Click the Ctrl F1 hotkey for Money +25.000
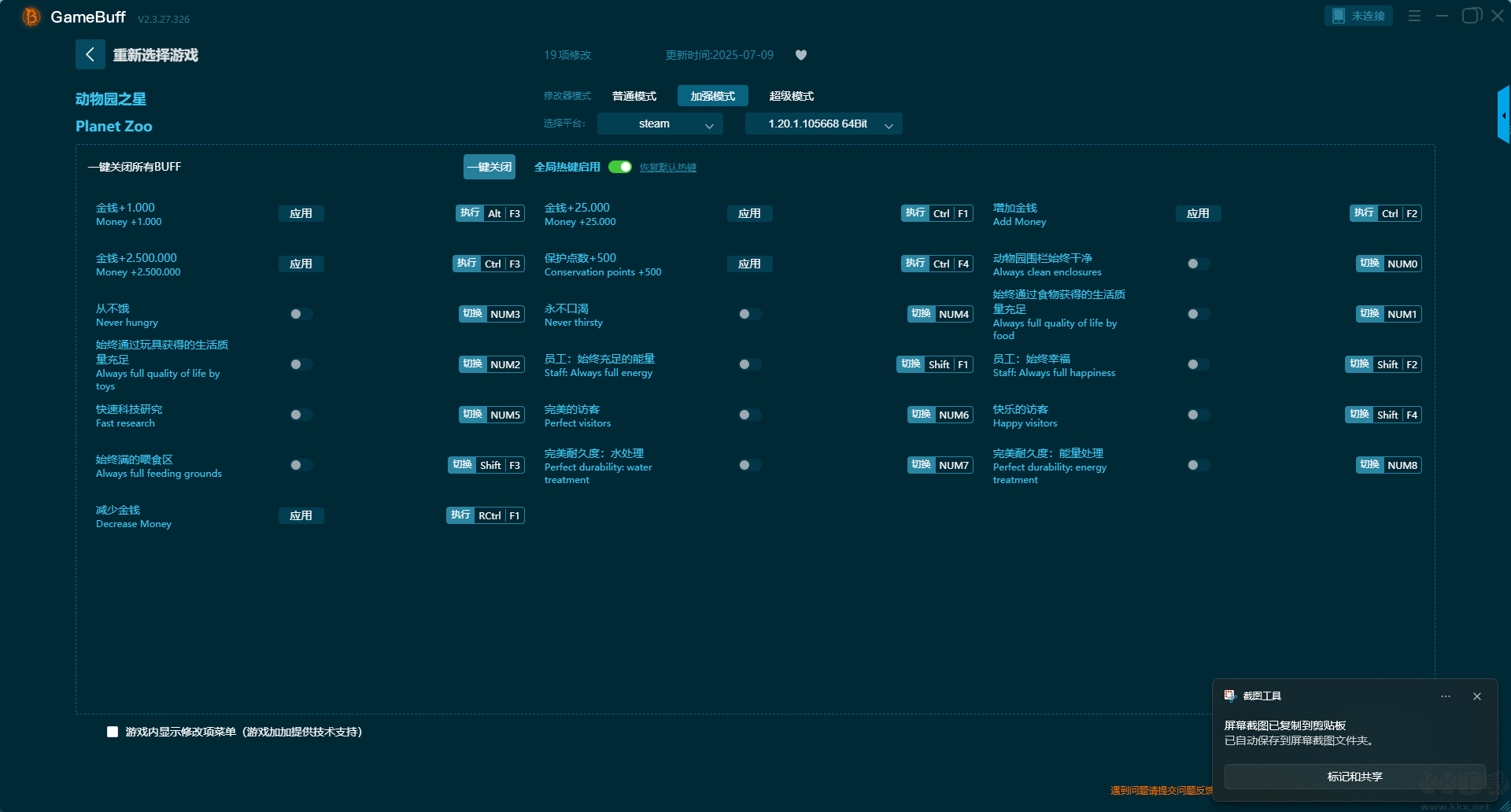The image size is (1511, 812). point(937,213)
